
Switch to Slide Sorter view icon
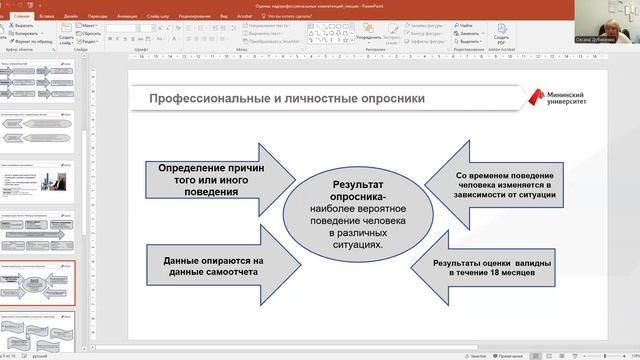(549, 356)
